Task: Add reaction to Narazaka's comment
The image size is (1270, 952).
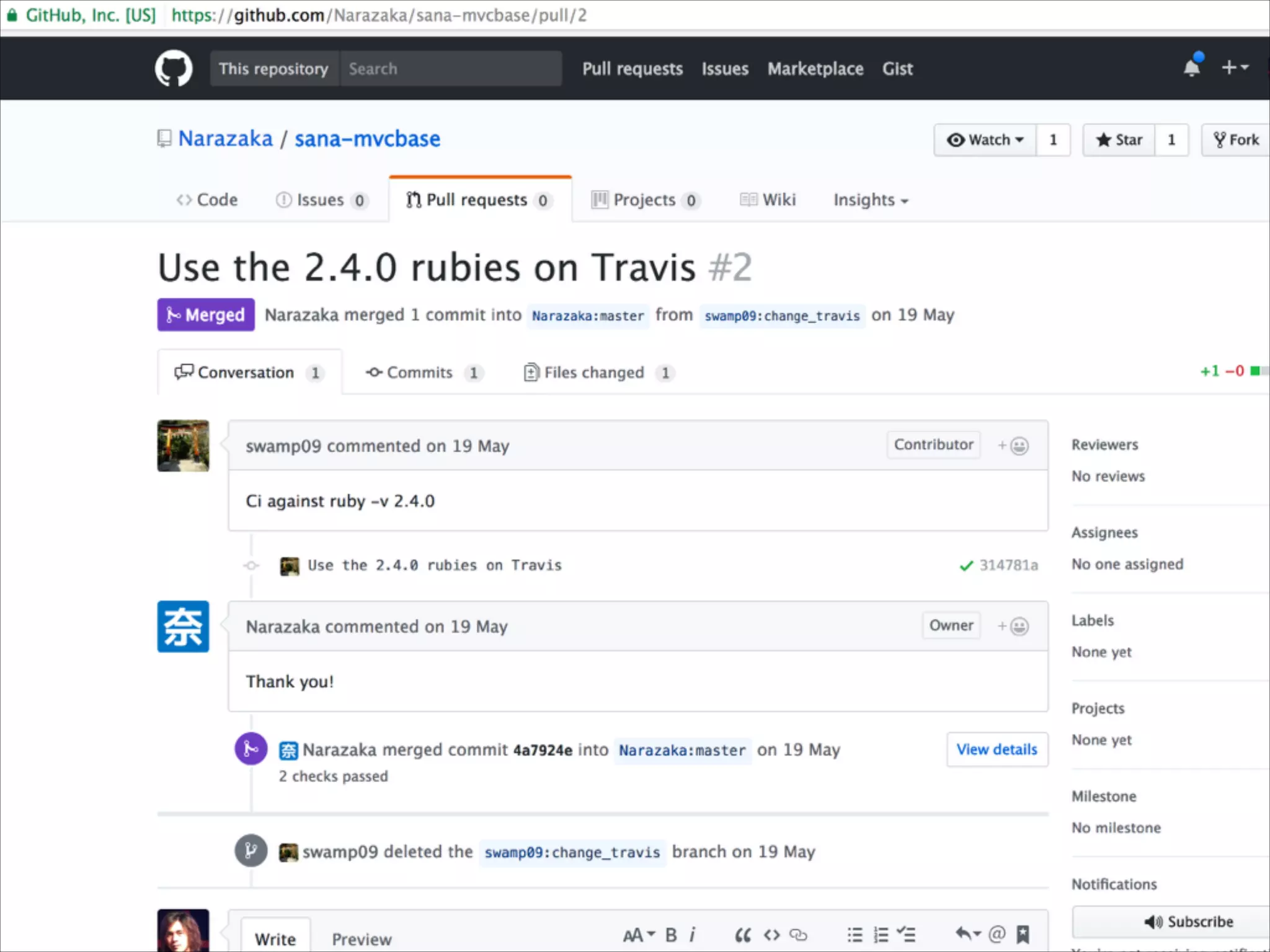Action: click(x=1013, y=626)
